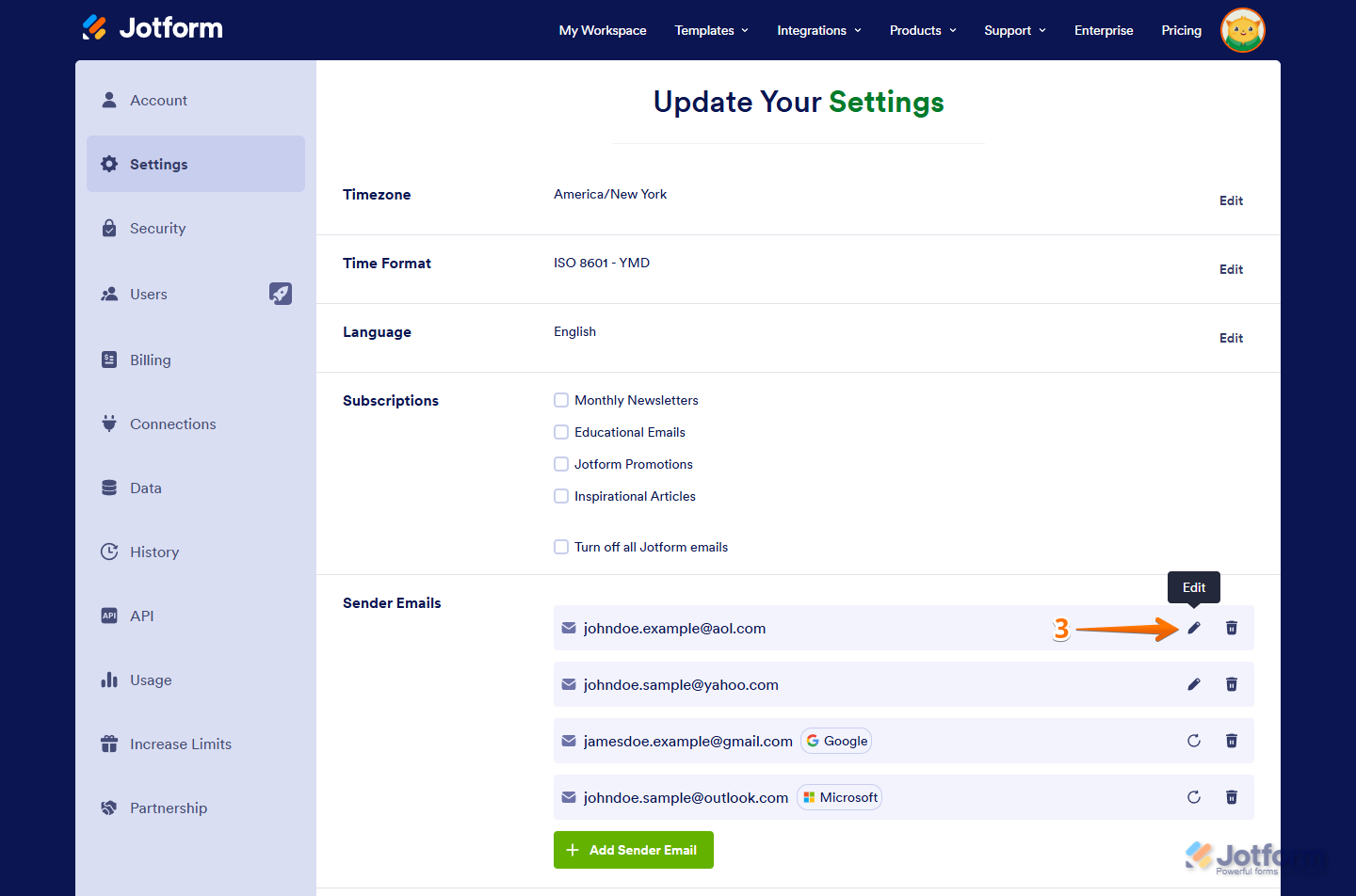Select History in the sidebar
The width and height of the screenshot is (1356, 896).
196,552
